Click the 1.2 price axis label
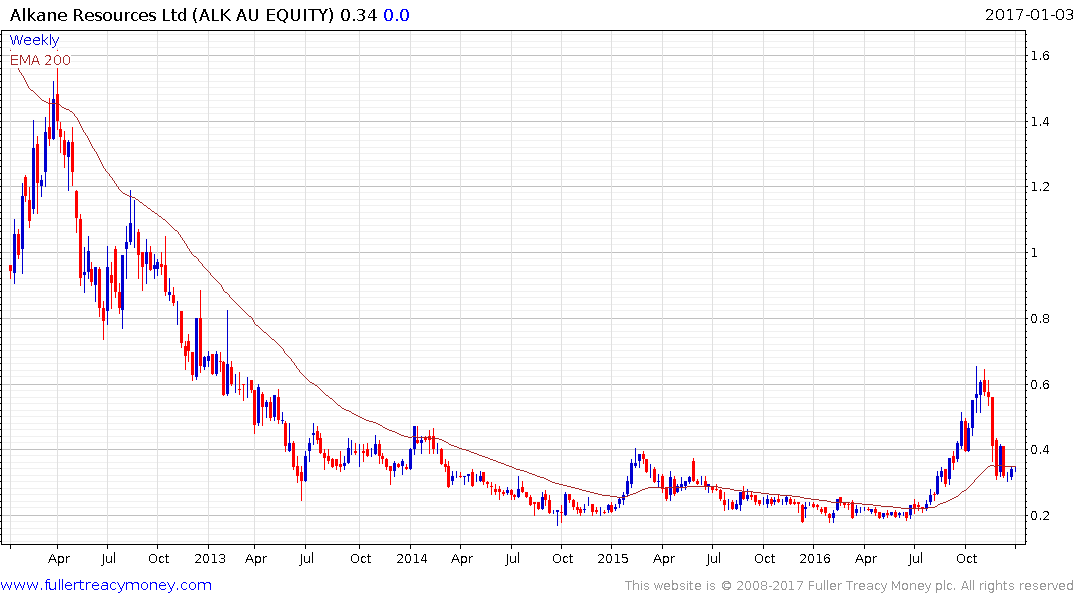The image size is (1075, 600). tap(1040, 187)
